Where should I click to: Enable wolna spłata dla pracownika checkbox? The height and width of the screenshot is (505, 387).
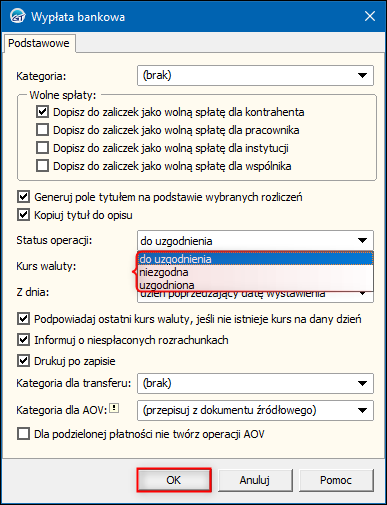(42, 130)
